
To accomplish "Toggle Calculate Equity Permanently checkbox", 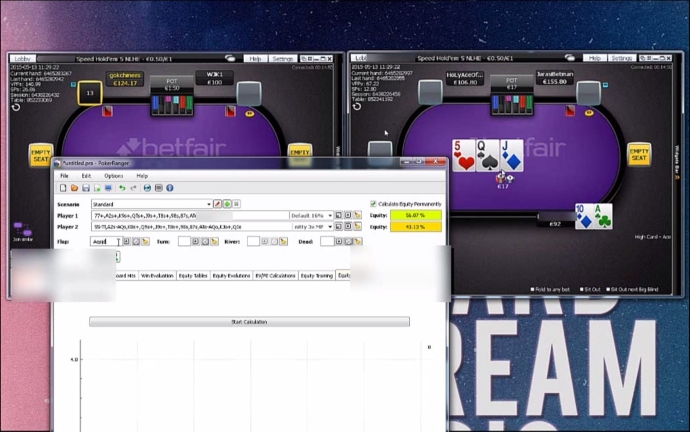I will coord(373,204).
